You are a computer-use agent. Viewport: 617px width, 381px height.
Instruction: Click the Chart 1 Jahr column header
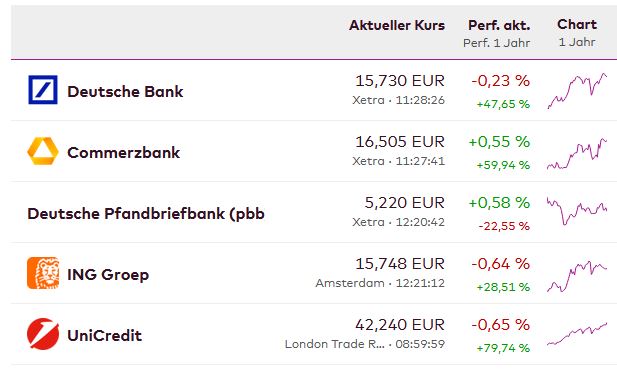click(x=577, y=33)
